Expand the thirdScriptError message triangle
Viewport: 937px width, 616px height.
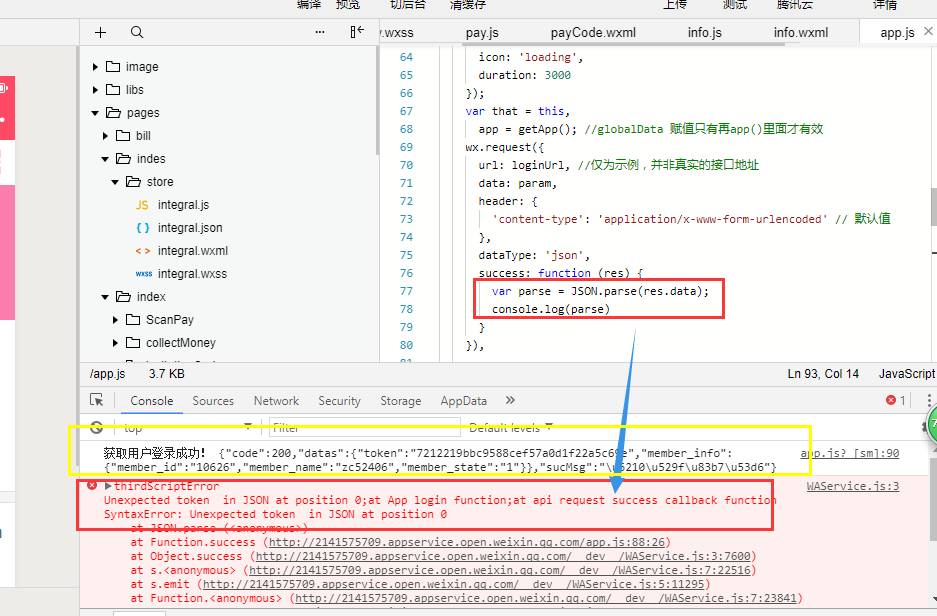click(108, 486)
